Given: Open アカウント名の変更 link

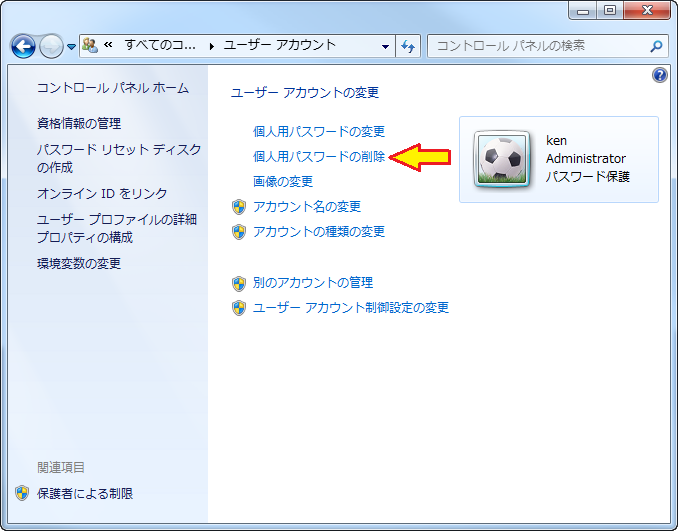Looking at the screenshot, I should (306, 206).
